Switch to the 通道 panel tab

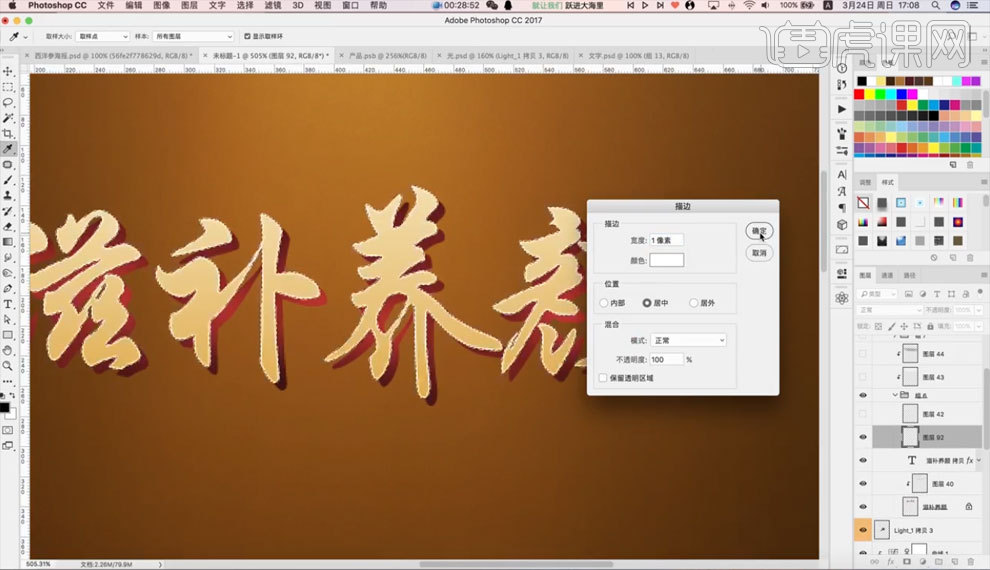pos(887,275)
